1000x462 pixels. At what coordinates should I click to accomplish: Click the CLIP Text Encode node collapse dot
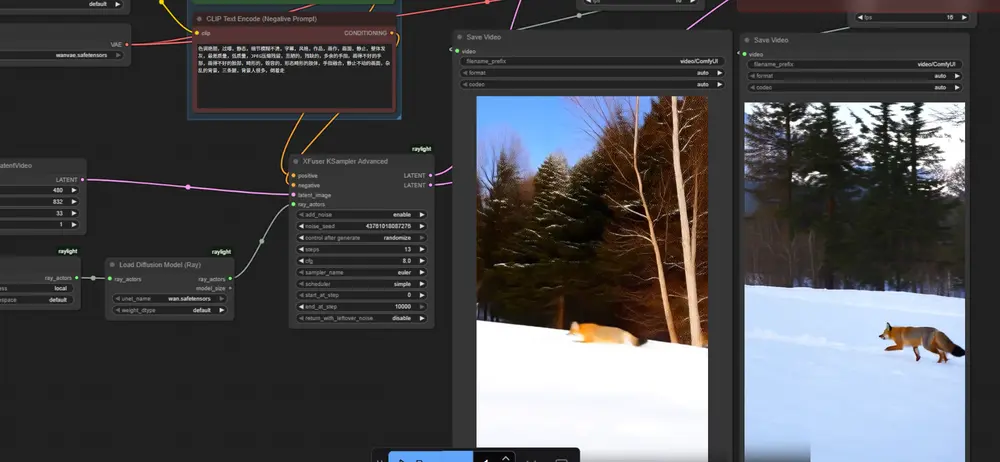[199, 18]
